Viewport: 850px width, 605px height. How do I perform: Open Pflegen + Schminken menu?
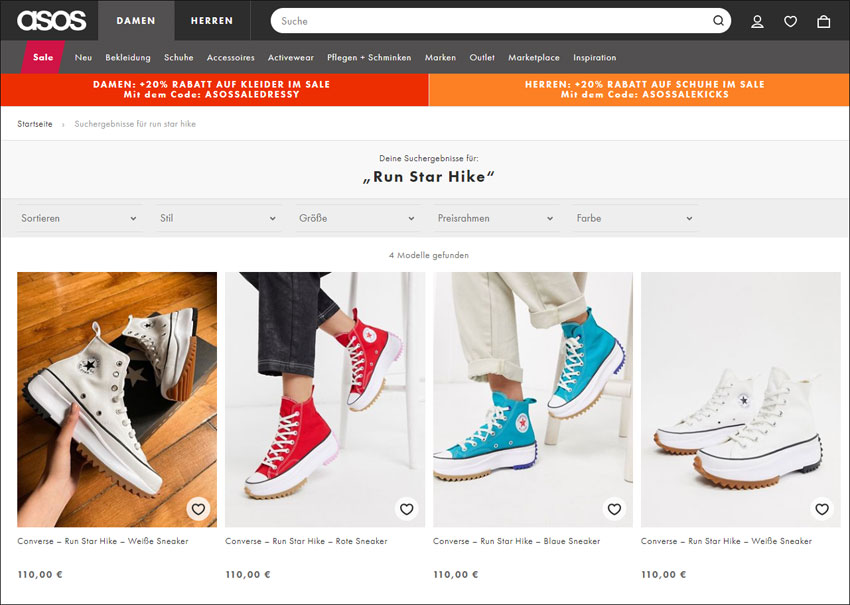point(369,57)
